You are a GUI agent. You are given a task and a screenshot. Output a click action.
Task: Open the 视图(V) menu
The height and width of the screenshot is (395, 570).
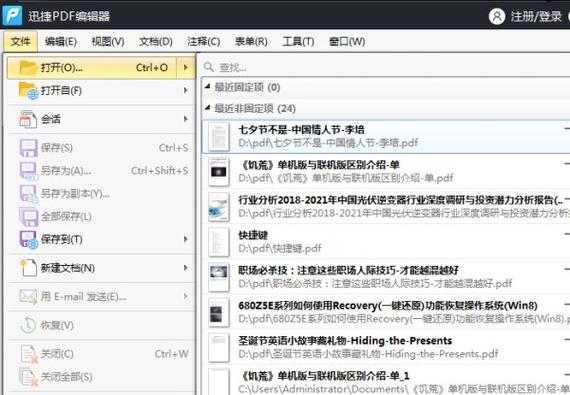tap(108, 41)
